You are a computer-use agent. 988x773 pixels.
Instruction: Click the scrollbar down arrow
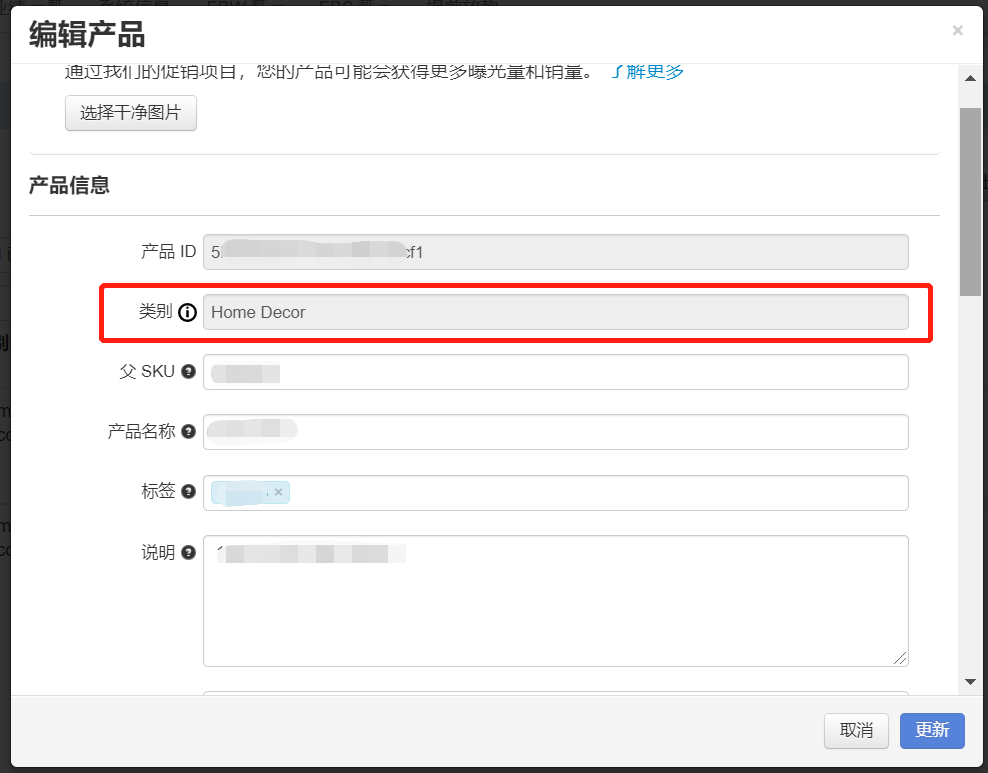click(x=971, y=680)
